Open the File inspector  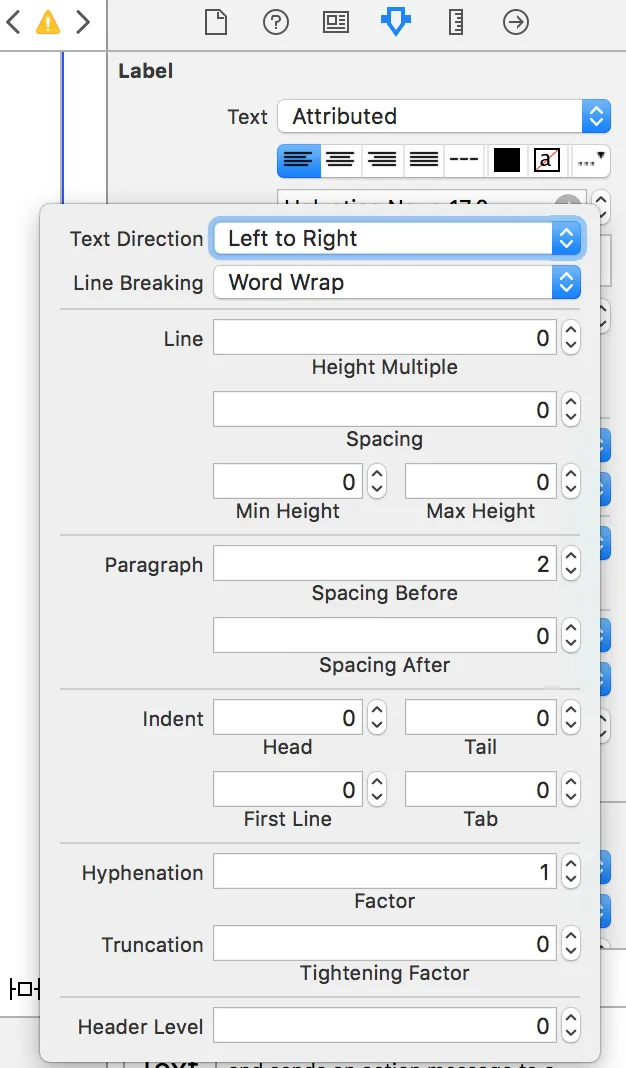pyautogui.click(x=216, y=21)
